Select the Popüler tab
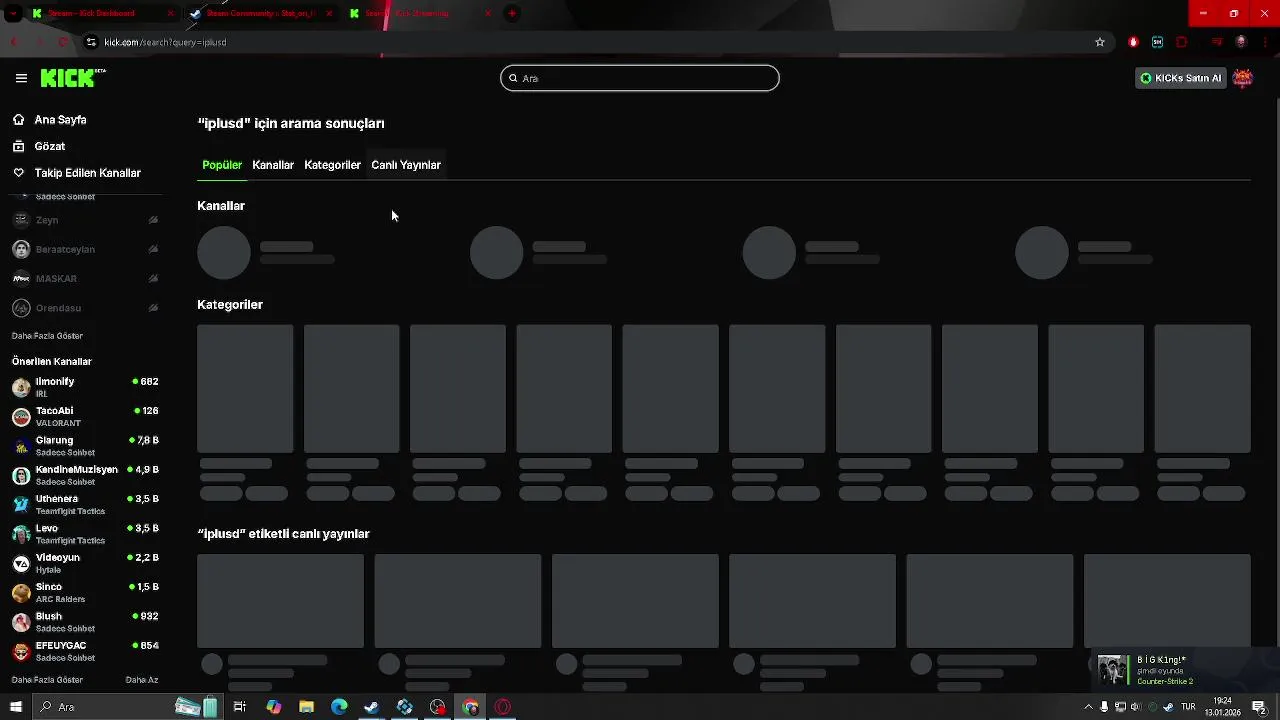 pyautogui.click(x=222, y=165)
